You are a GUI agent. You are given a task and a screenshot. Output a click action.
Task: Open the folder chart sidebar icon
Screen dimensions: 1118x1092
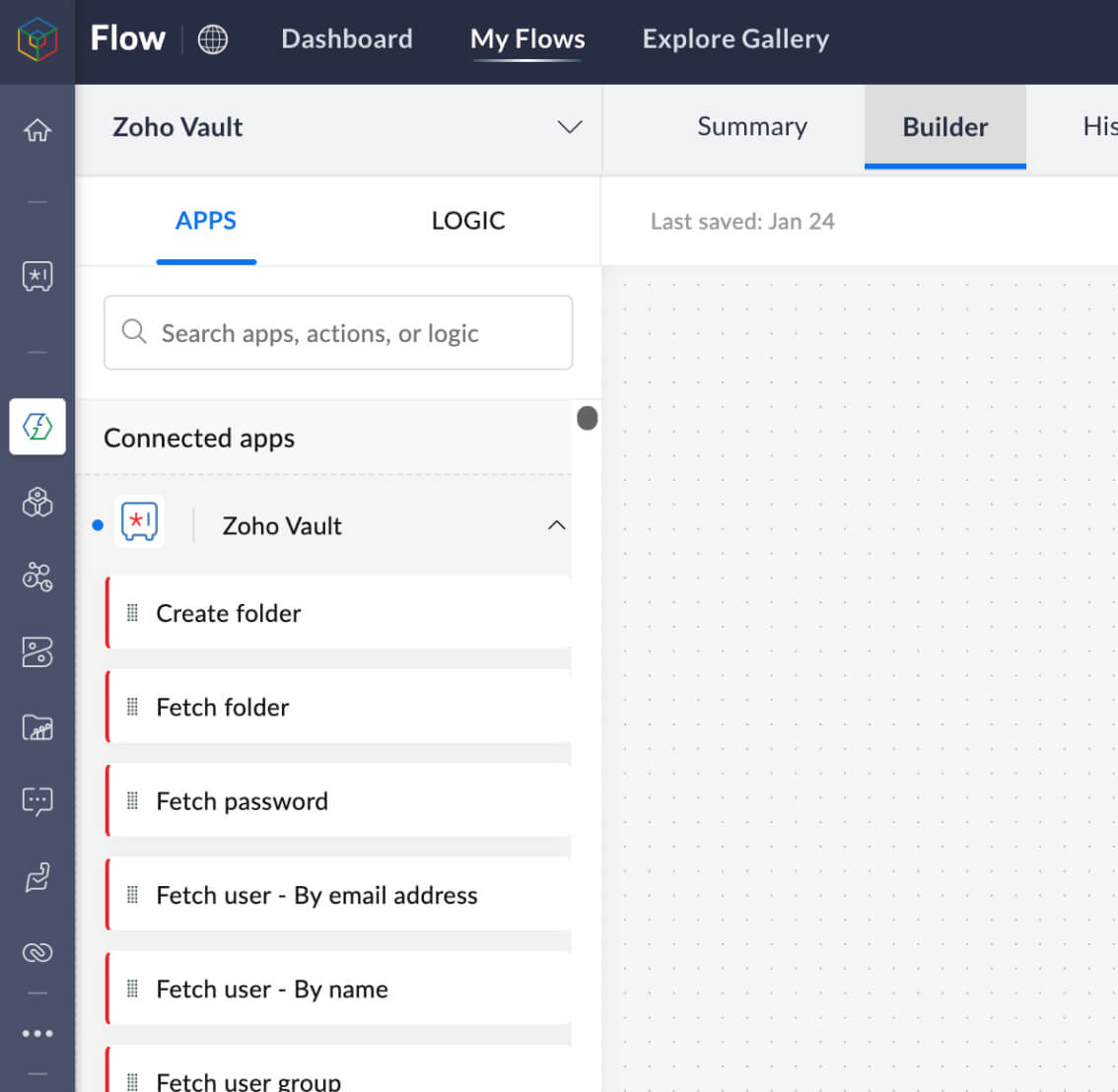click(37, 727)
